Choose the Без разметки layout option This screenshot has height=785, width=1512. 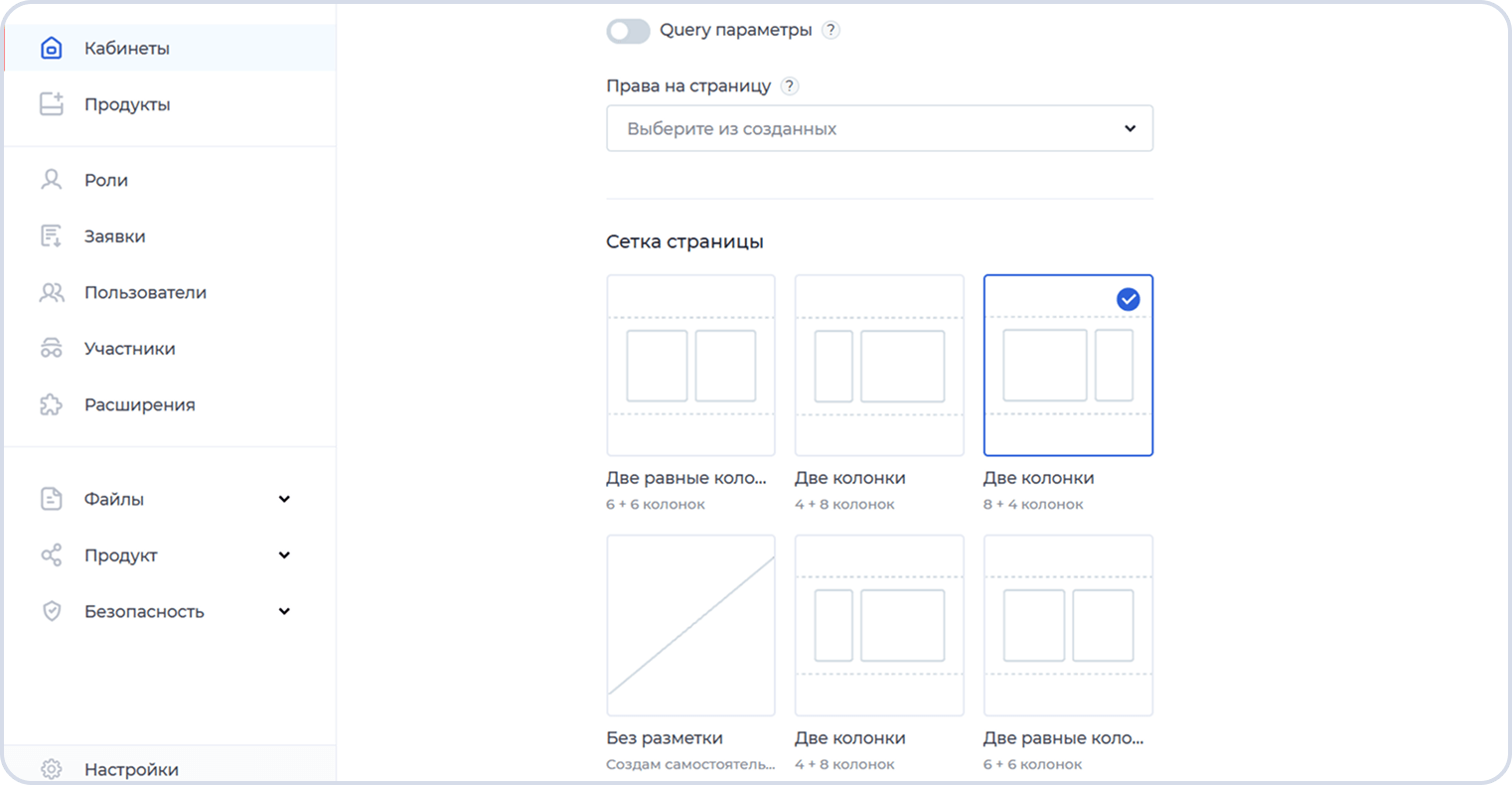click(690, 626)
